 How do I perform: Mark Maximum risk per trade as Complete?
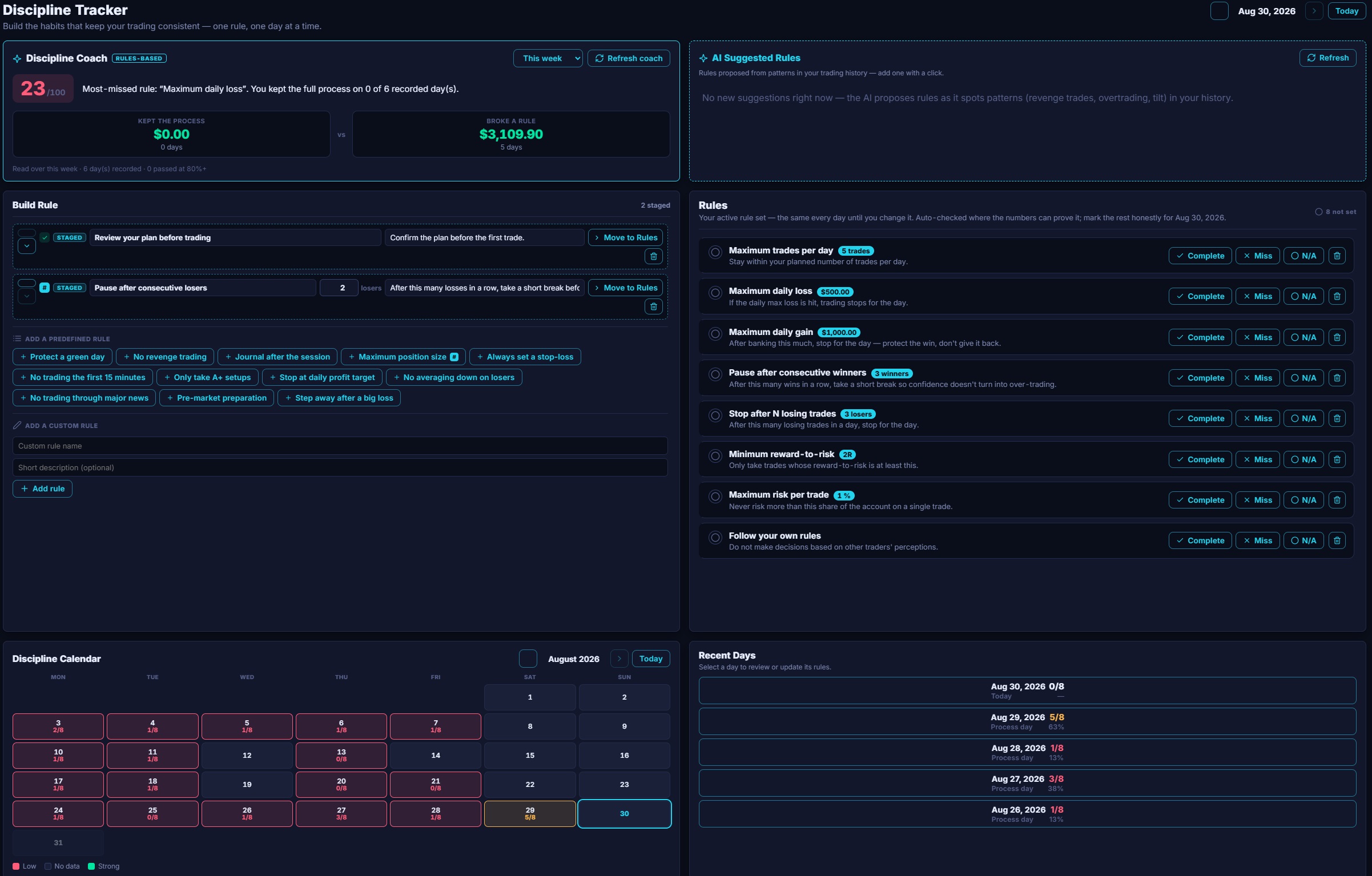click(1200, 500)
